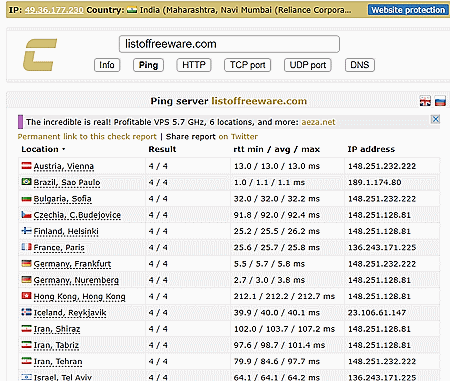The image size is (450, 381).
Task: Sort results by the Location column arrow
Action: (63, 149)
